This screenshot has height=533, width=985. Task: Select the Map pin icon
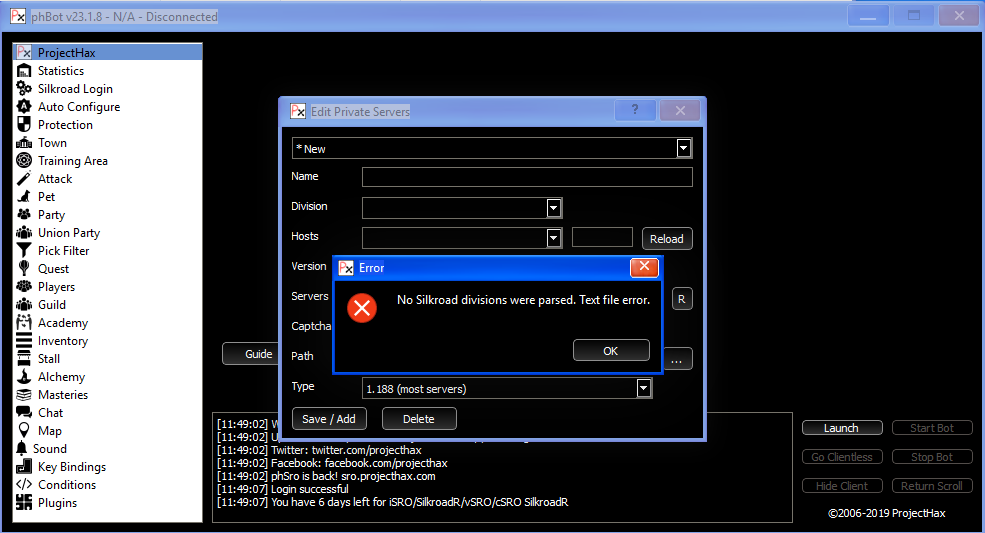[24, 431]
